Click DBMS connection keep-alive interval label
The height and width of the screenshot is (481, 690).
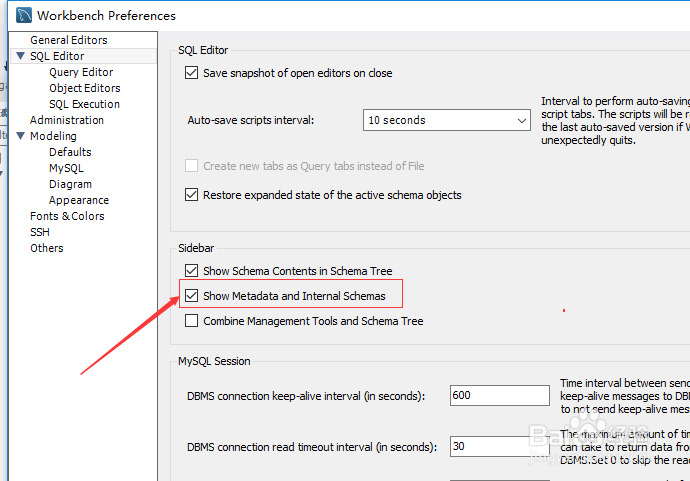306,396
